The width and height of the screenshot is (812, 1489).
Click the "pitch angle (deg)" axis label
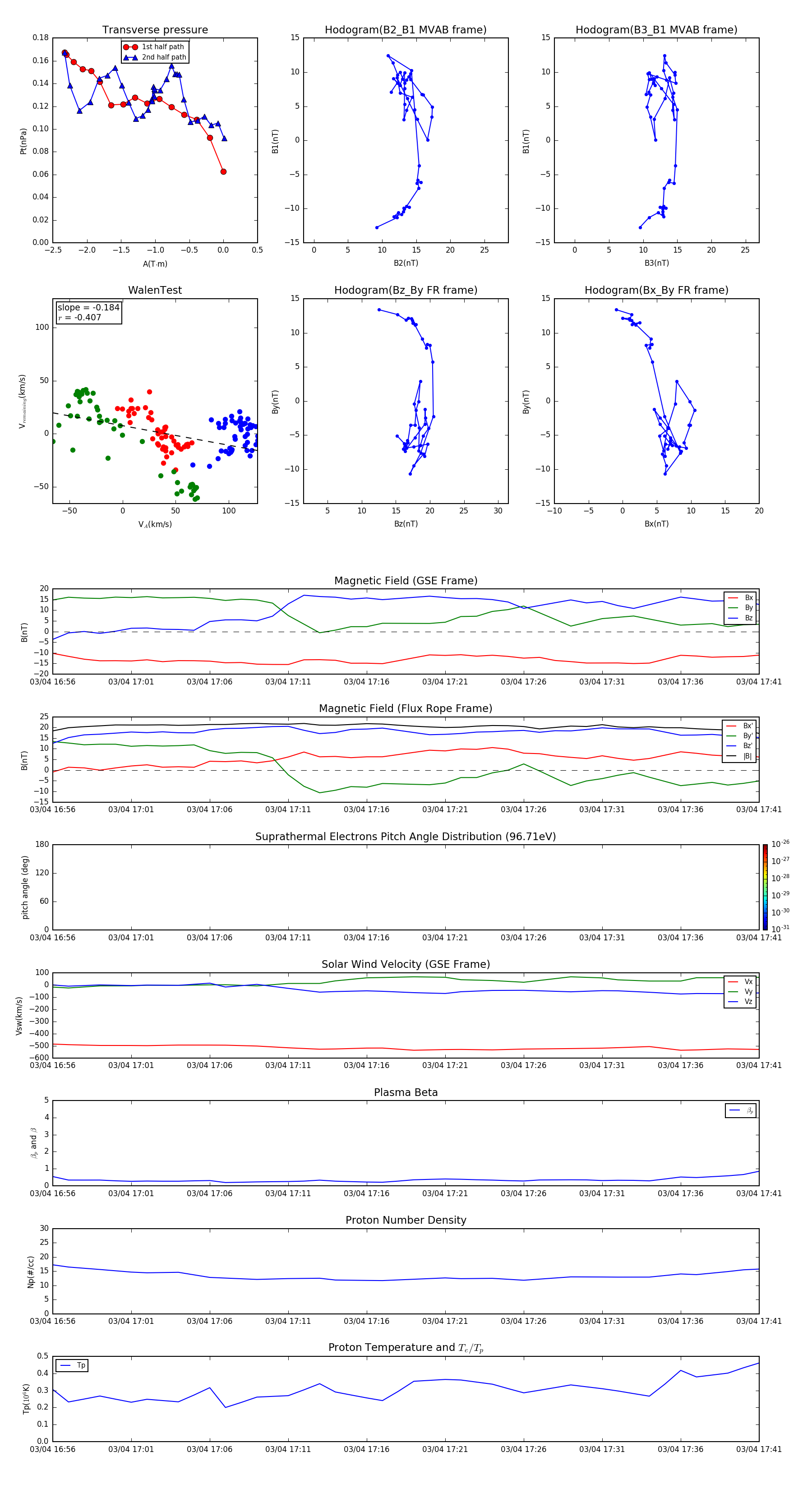pos(25,887)
